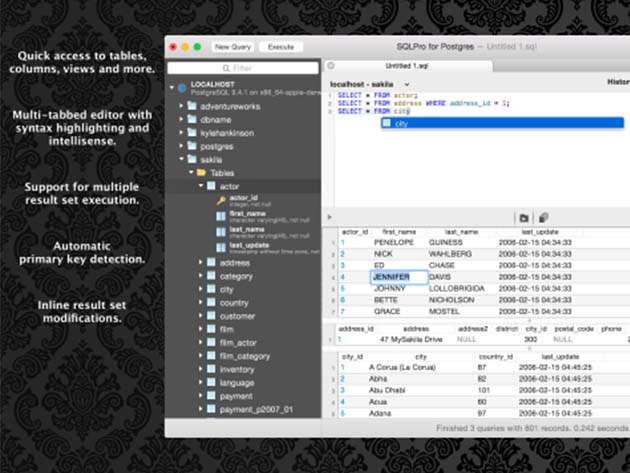The image size is (630, 473).
Task: Click the postgres folder icon
Action: 192,145
